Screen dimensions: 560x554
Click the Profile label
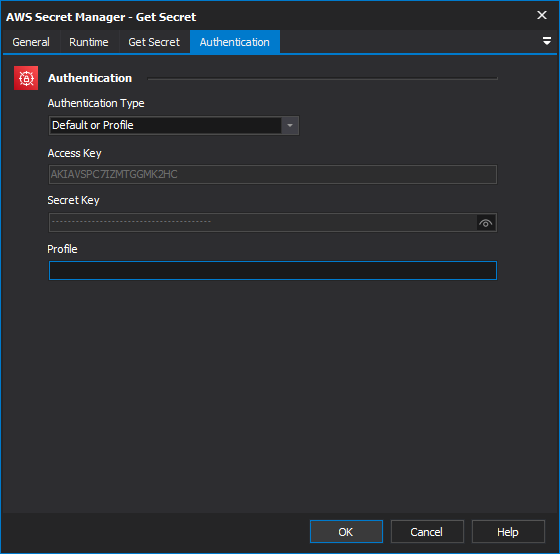62,249
